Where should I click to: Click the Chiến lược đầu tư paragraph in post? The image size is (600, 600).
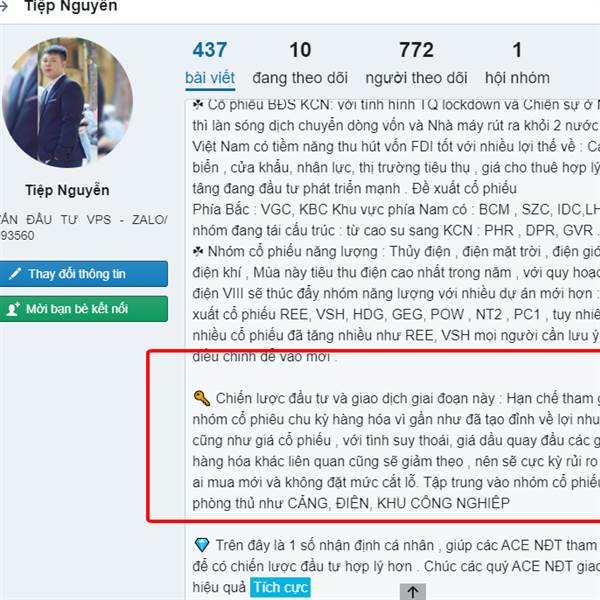[396, 451]
